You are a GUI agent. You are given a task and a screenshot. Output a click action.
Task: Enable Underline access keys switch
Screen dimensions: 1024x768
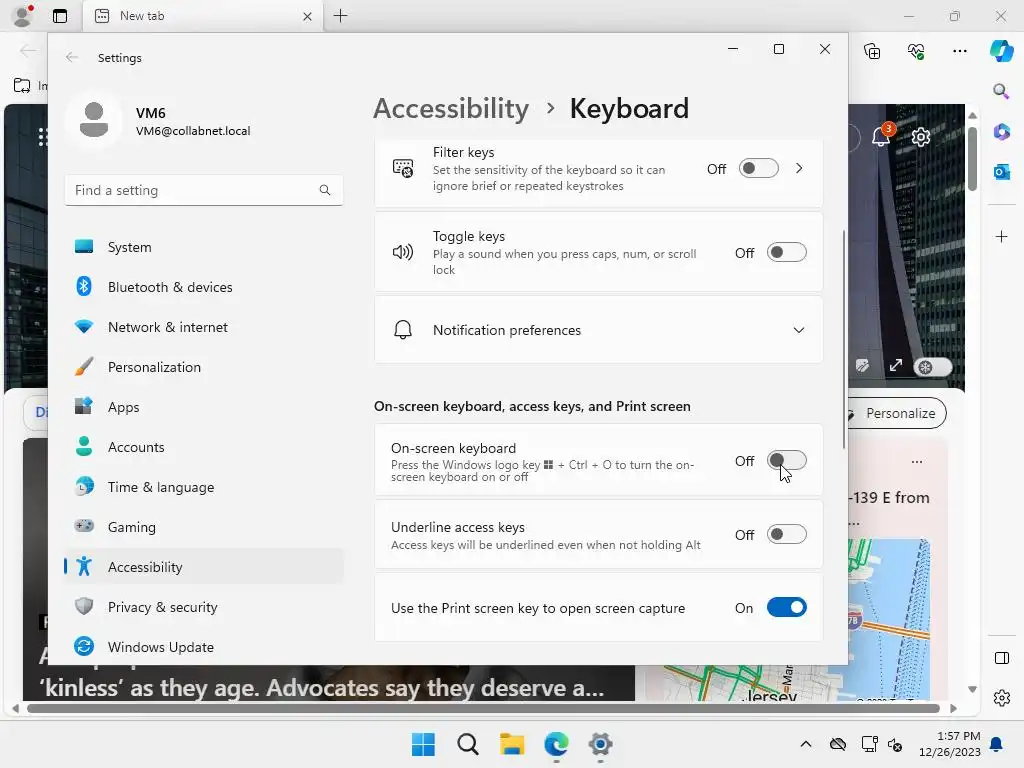pyautogui.click(x=786, y=535)
